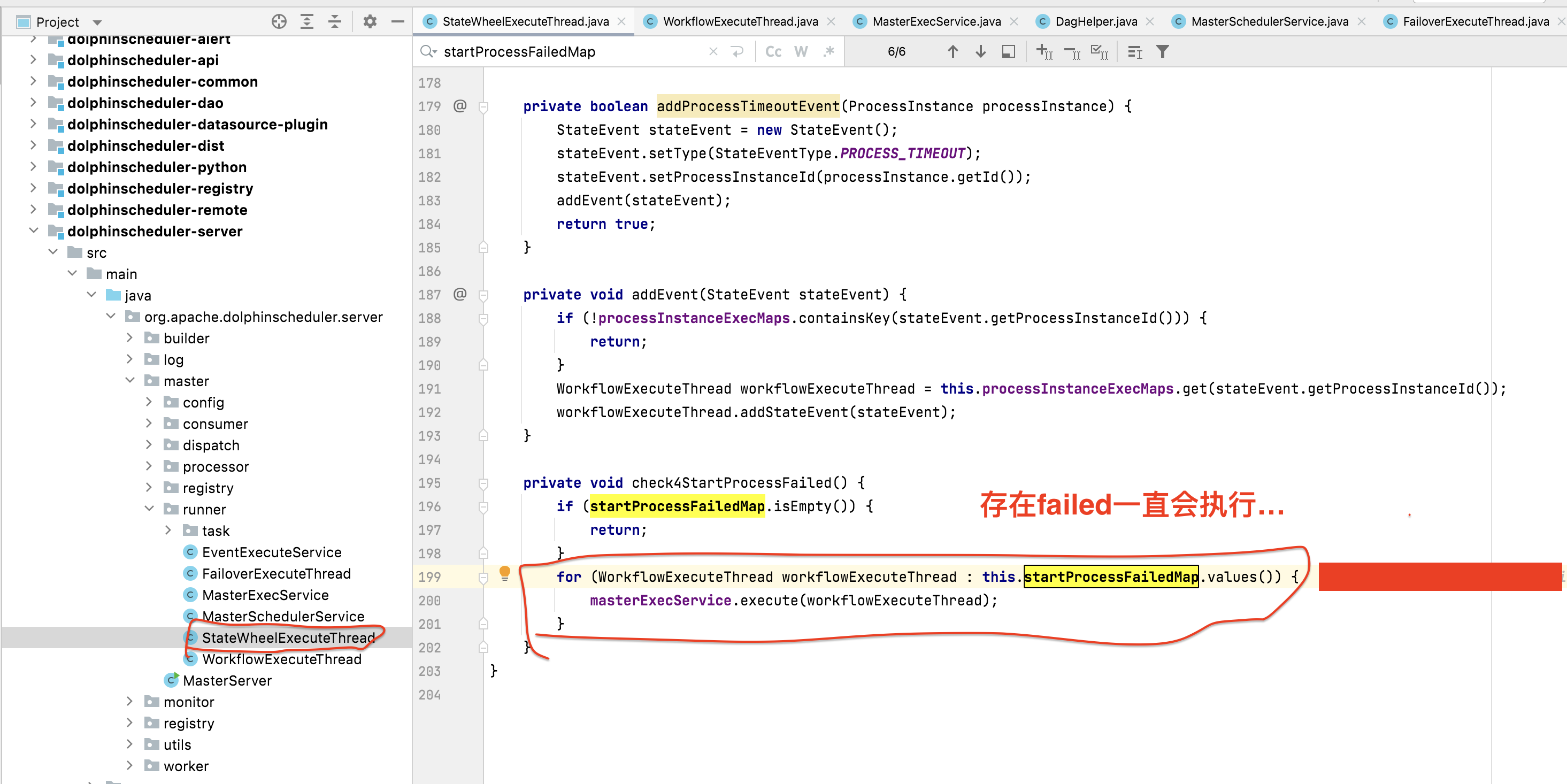Expand the monitor package folder
This screenshot has width=1567, height=784.
tap(129, 701)
